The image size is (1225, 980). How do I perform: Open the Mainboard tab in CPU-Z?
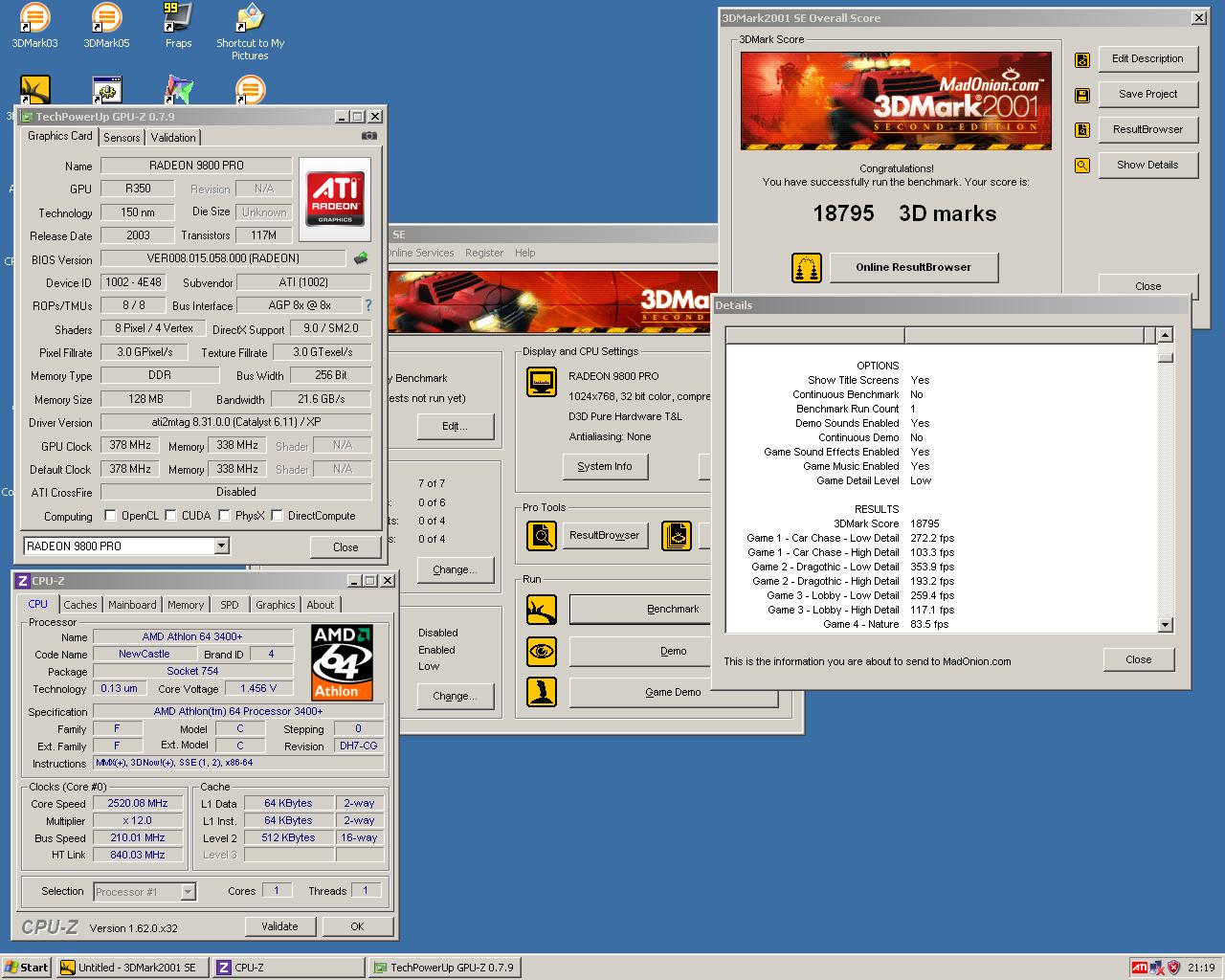(x=132, y=605)
